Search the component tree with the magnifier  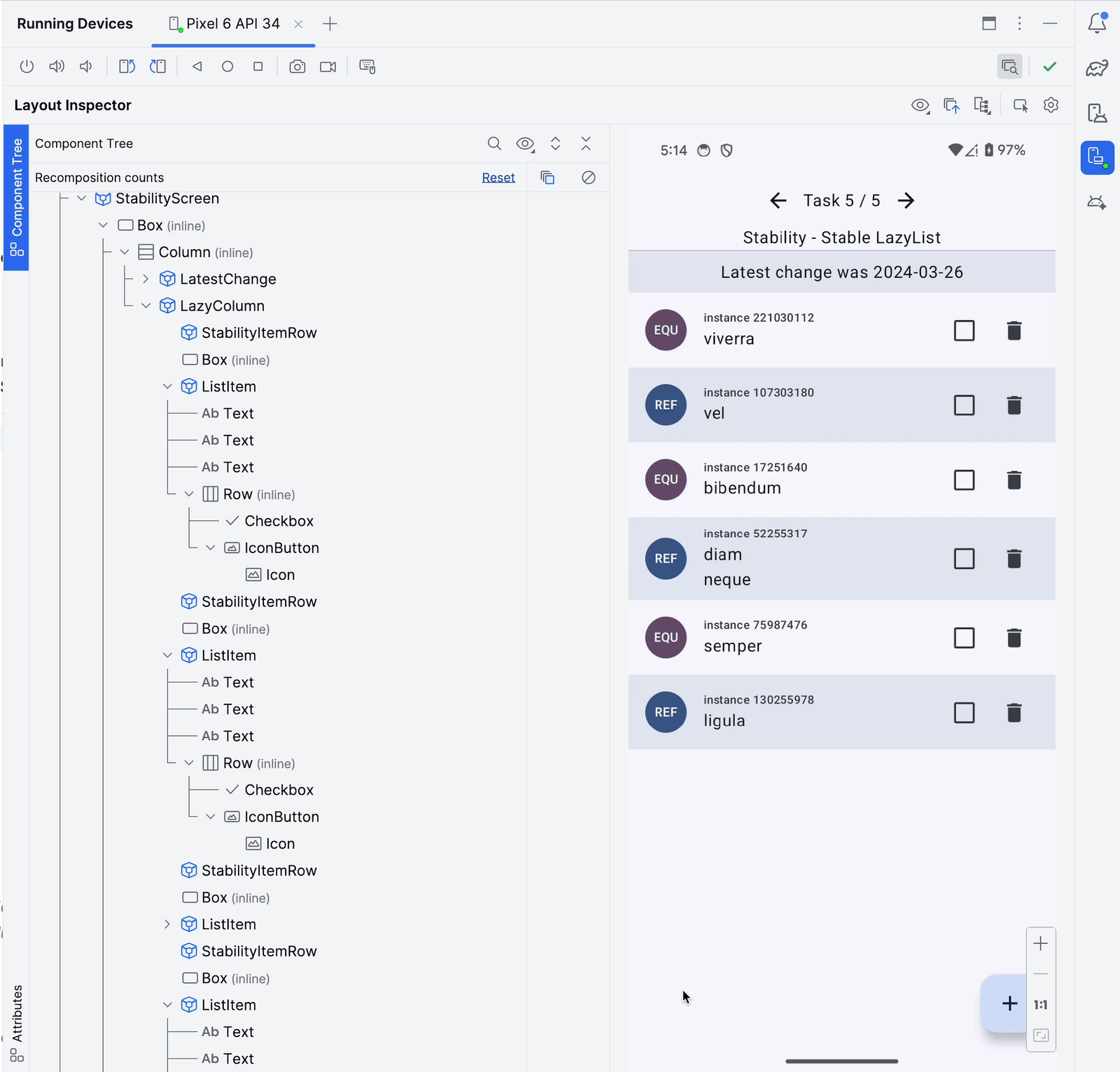pyautogui.click(x=494, y=144)
